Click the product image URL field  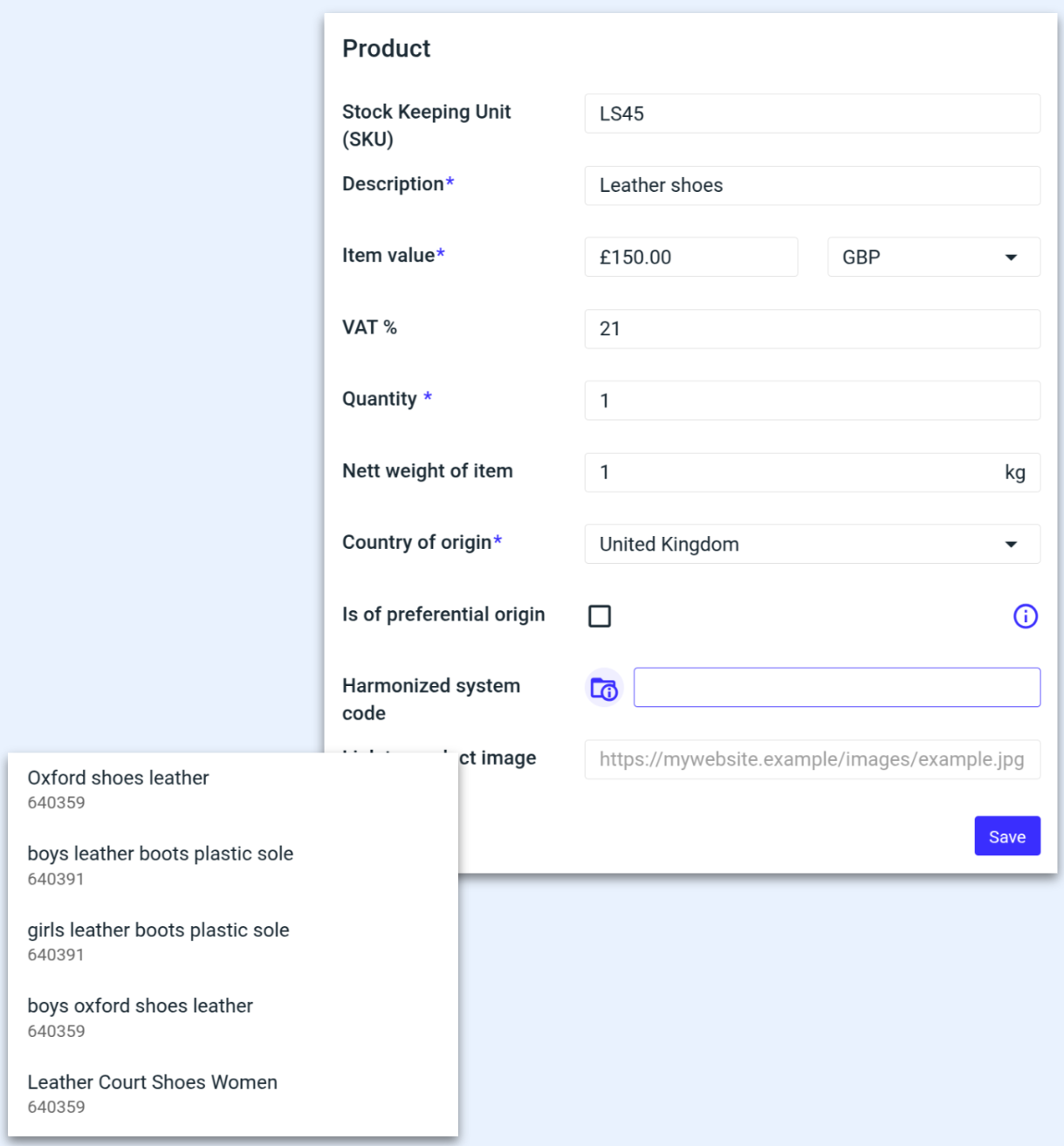[811, 760]
